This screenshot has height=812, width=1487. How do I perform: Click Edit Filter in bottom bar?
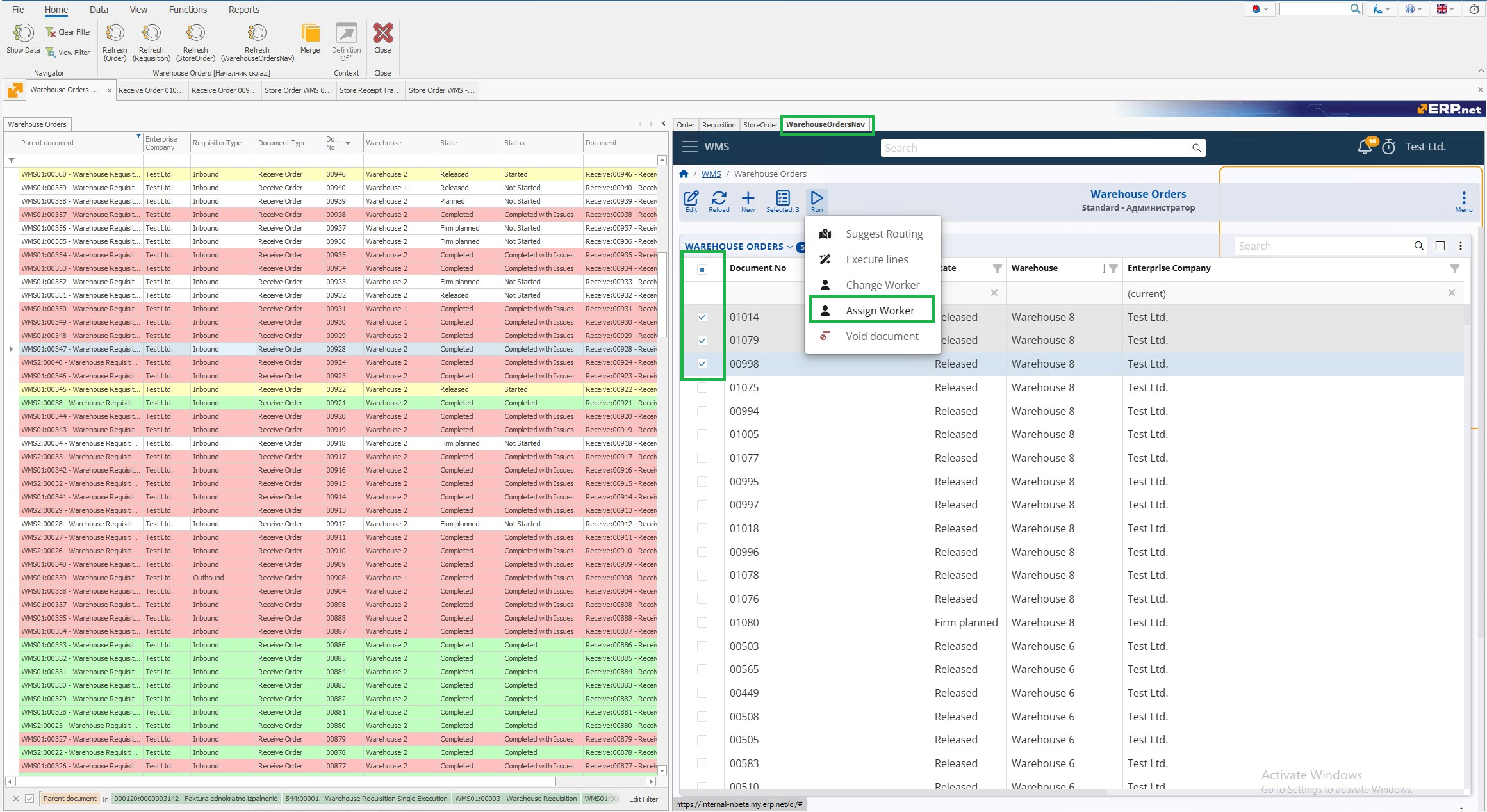pos(643,799)
